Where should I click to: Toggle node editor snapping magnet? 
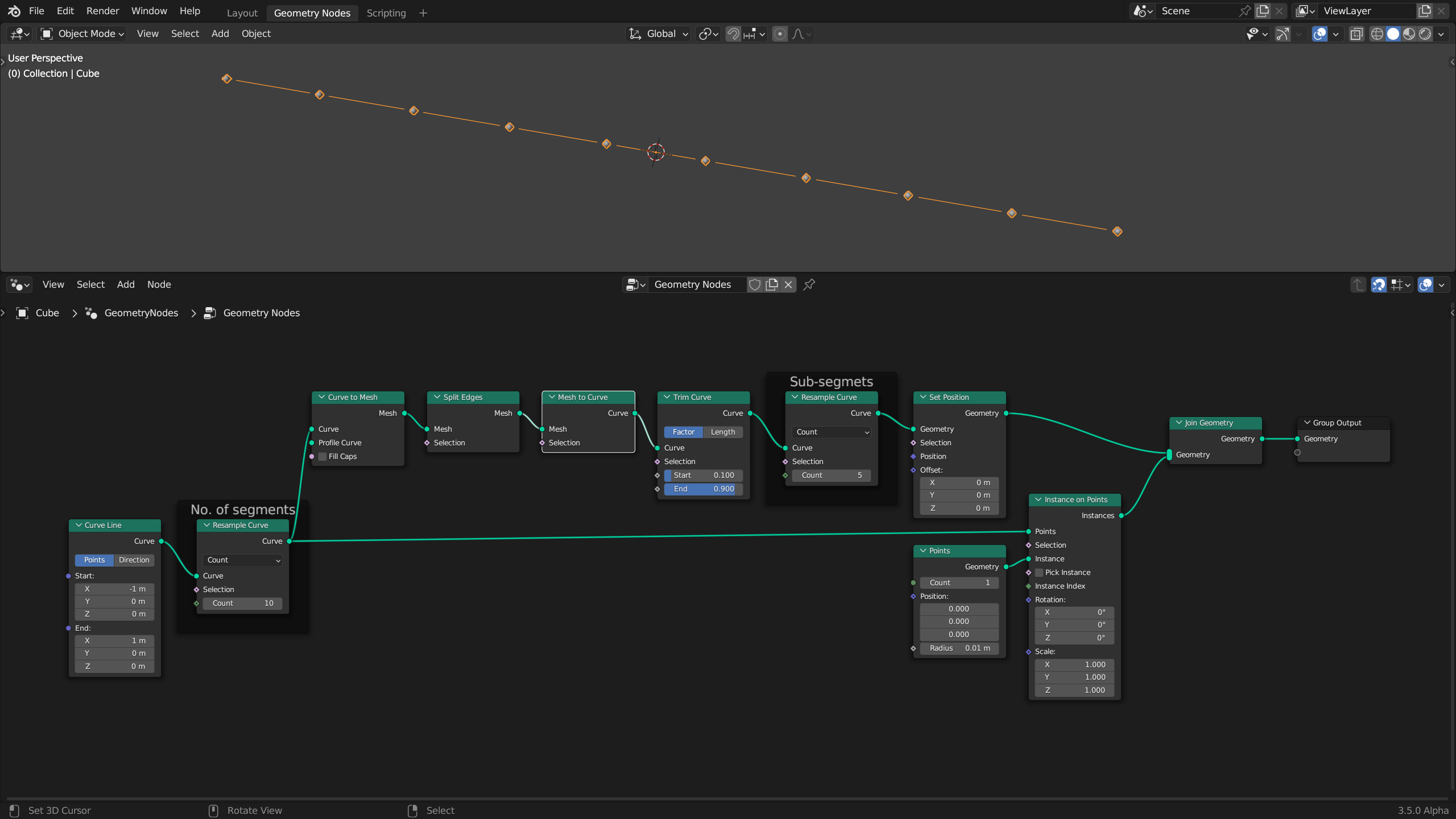(x=1379, y=284)
